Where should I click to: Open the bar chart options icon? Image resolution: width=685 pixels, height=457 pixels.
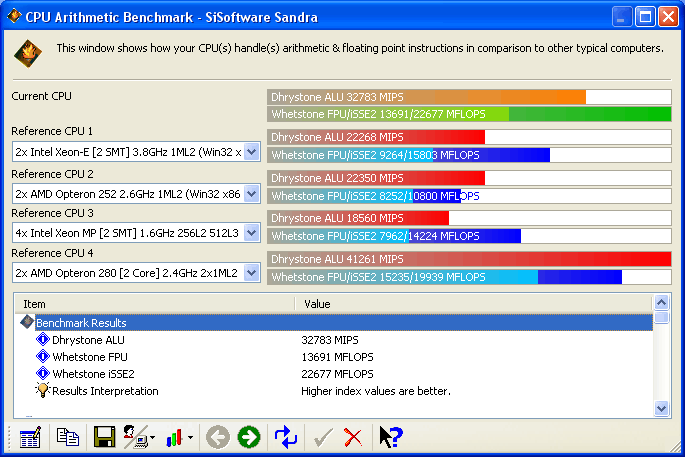(x=174, y=437)
